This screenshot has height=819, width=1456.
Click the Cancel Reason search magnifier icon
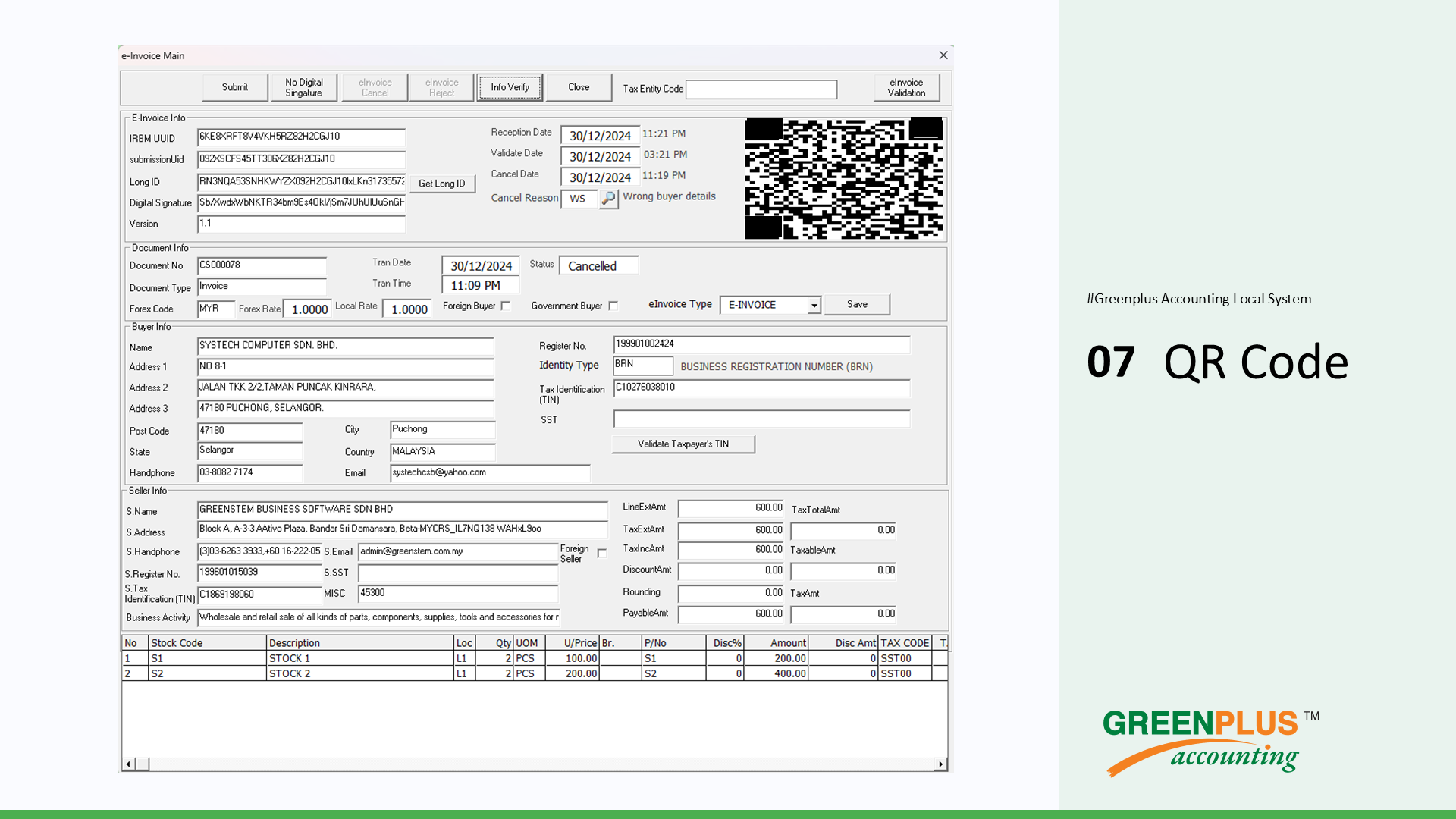[x=608, y=199]
